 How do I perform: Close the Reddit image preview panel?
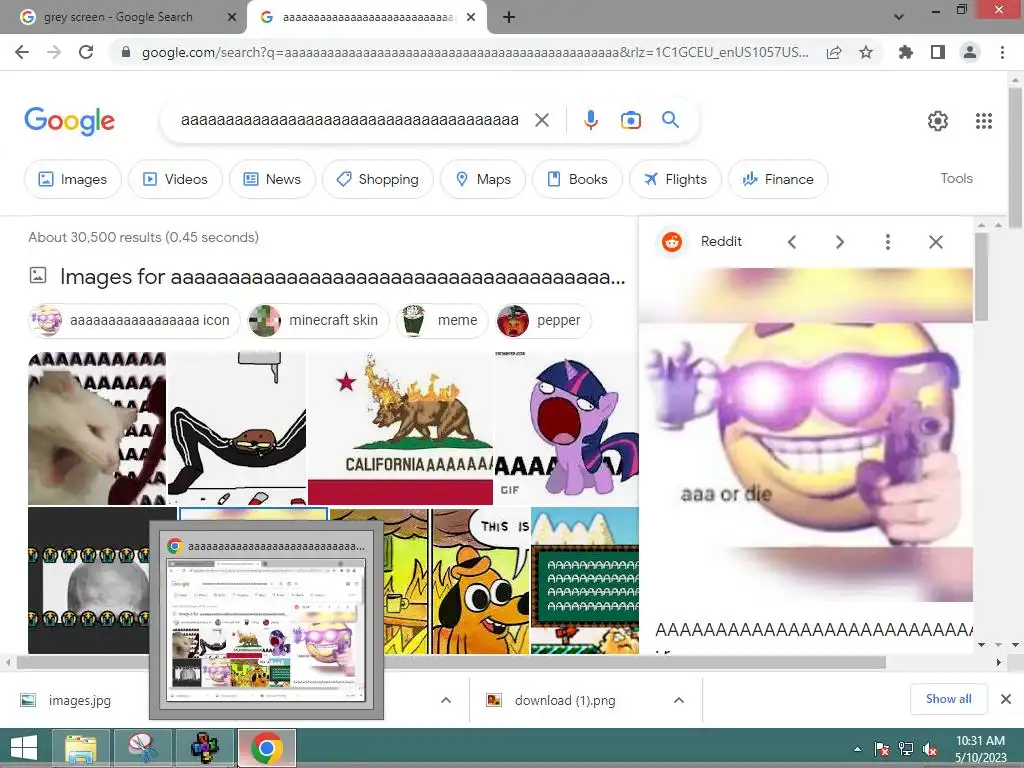pos(936,242)
